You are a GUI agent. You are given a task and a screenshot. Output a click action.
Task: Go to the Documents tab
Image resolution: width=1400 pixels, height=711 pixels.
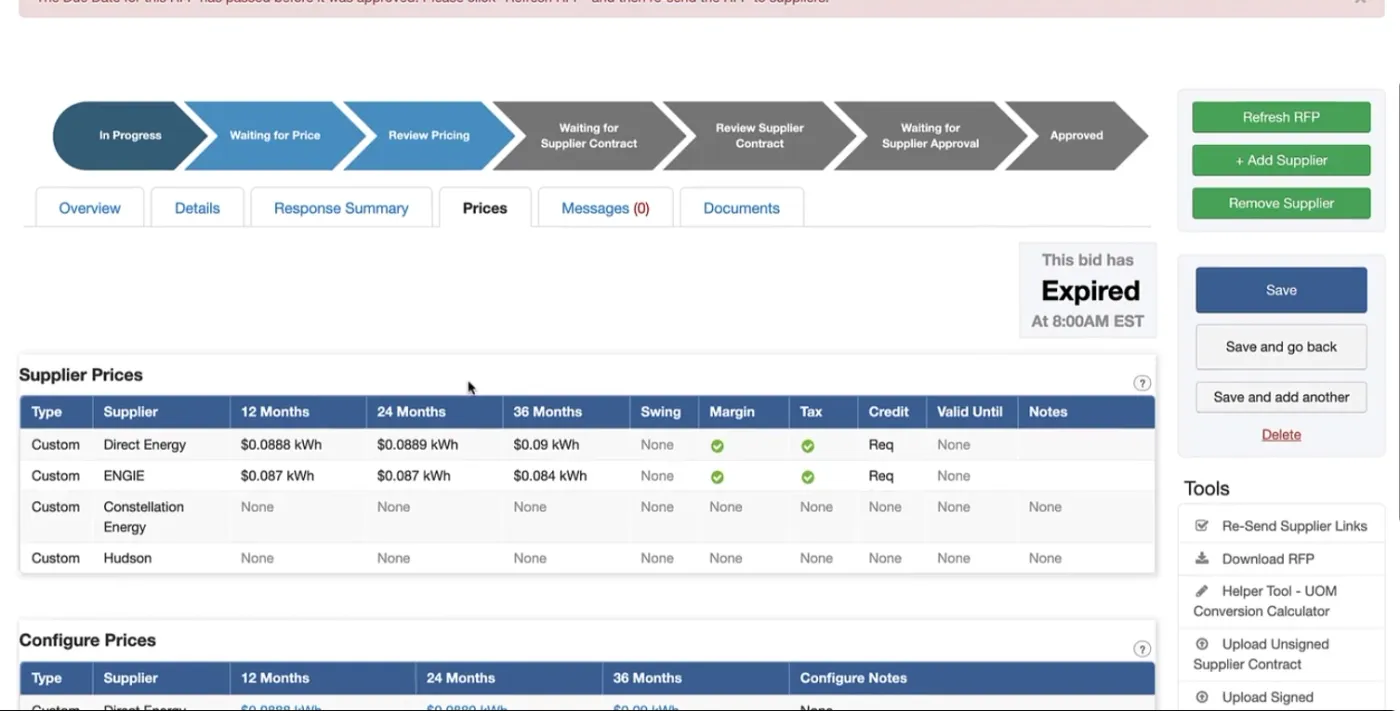741,208
